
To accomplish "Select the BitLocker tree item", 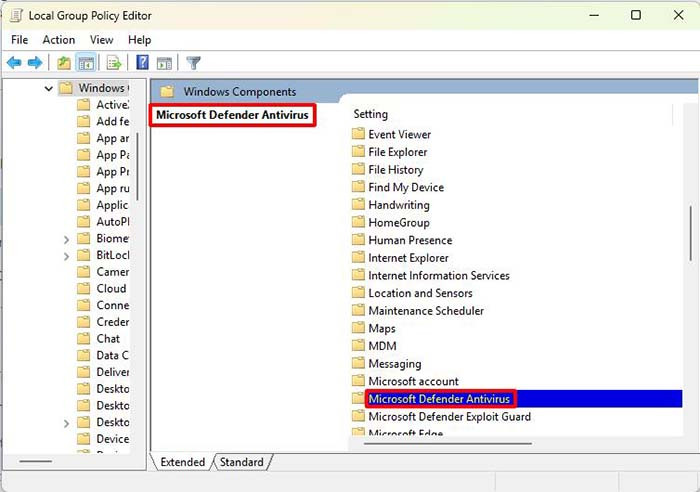I will (112, 255).
